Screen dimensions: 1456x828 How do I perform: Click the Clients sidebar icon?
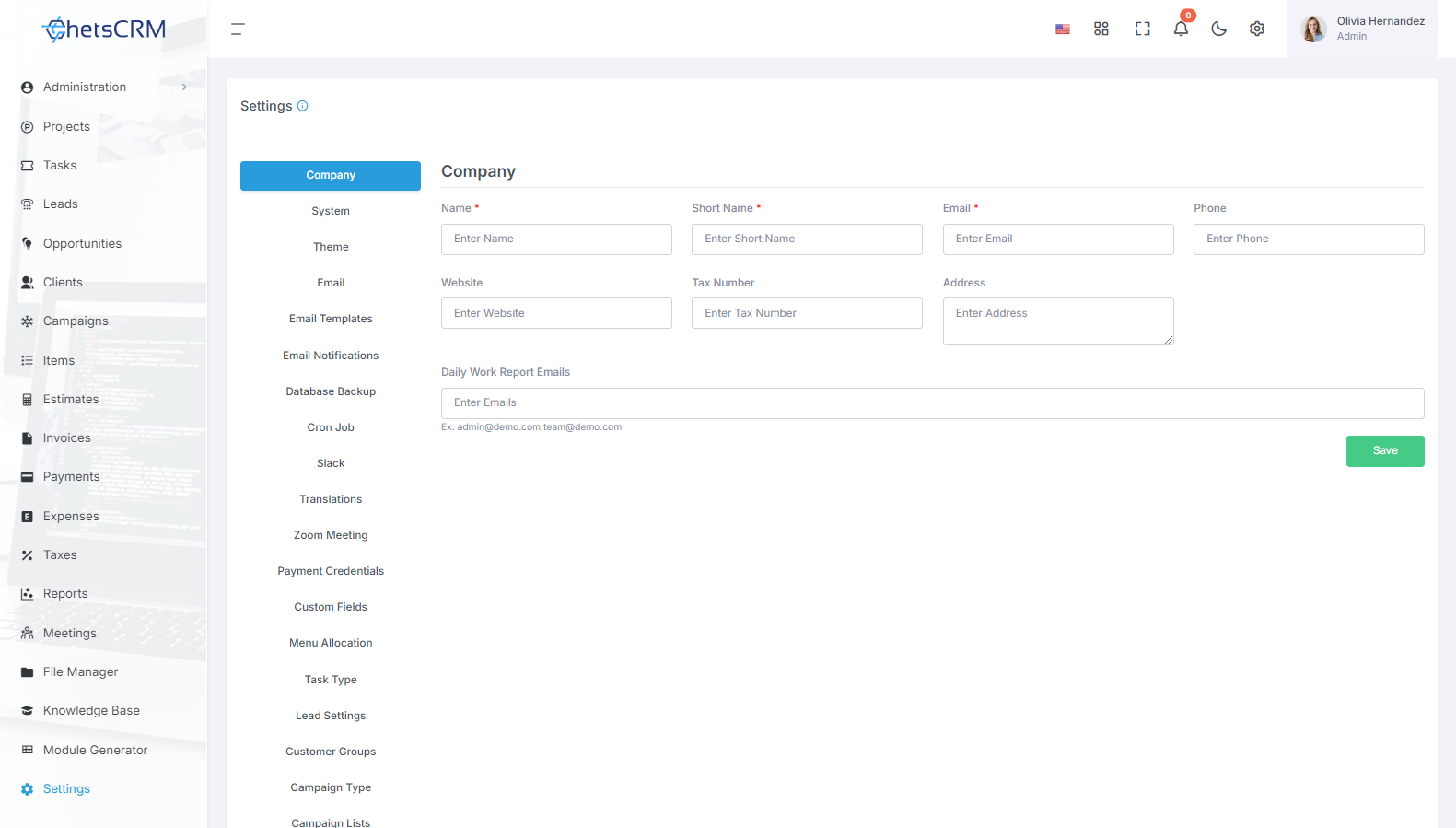(x=27, y=283)
